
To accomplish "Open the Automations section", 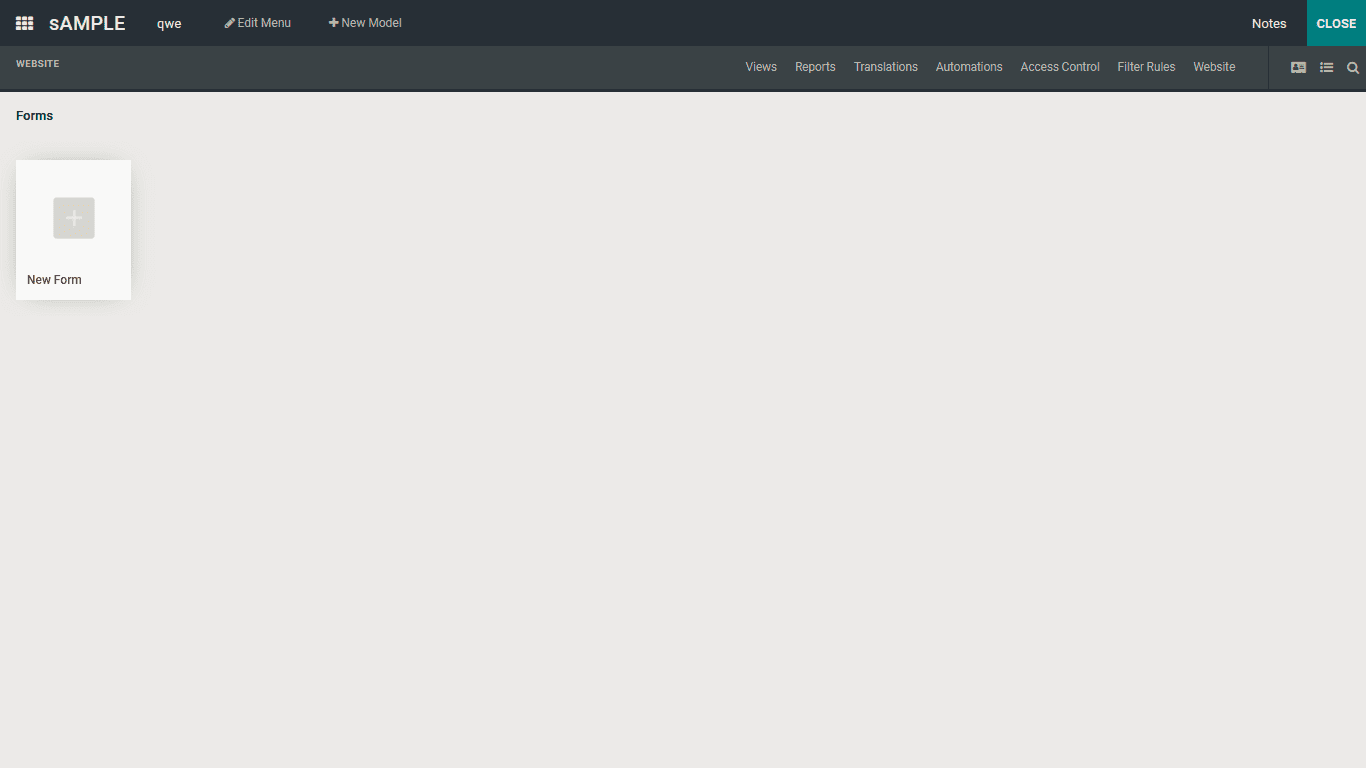I will 968,67.
